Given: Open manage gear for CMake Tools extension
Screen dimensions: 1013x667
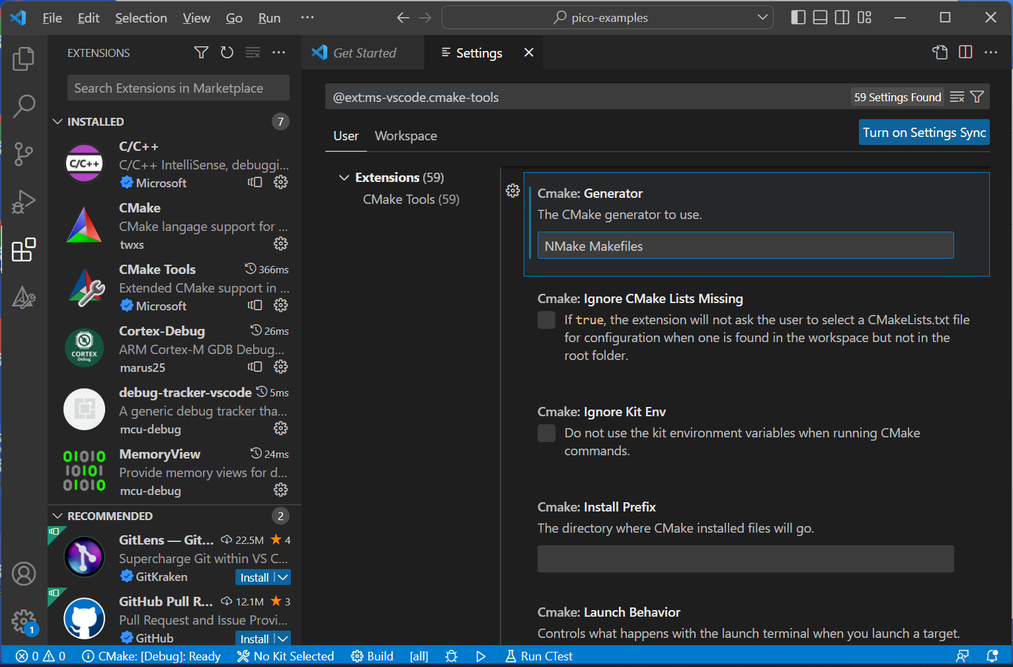Looking at the screenshot, I should [280, 305].
